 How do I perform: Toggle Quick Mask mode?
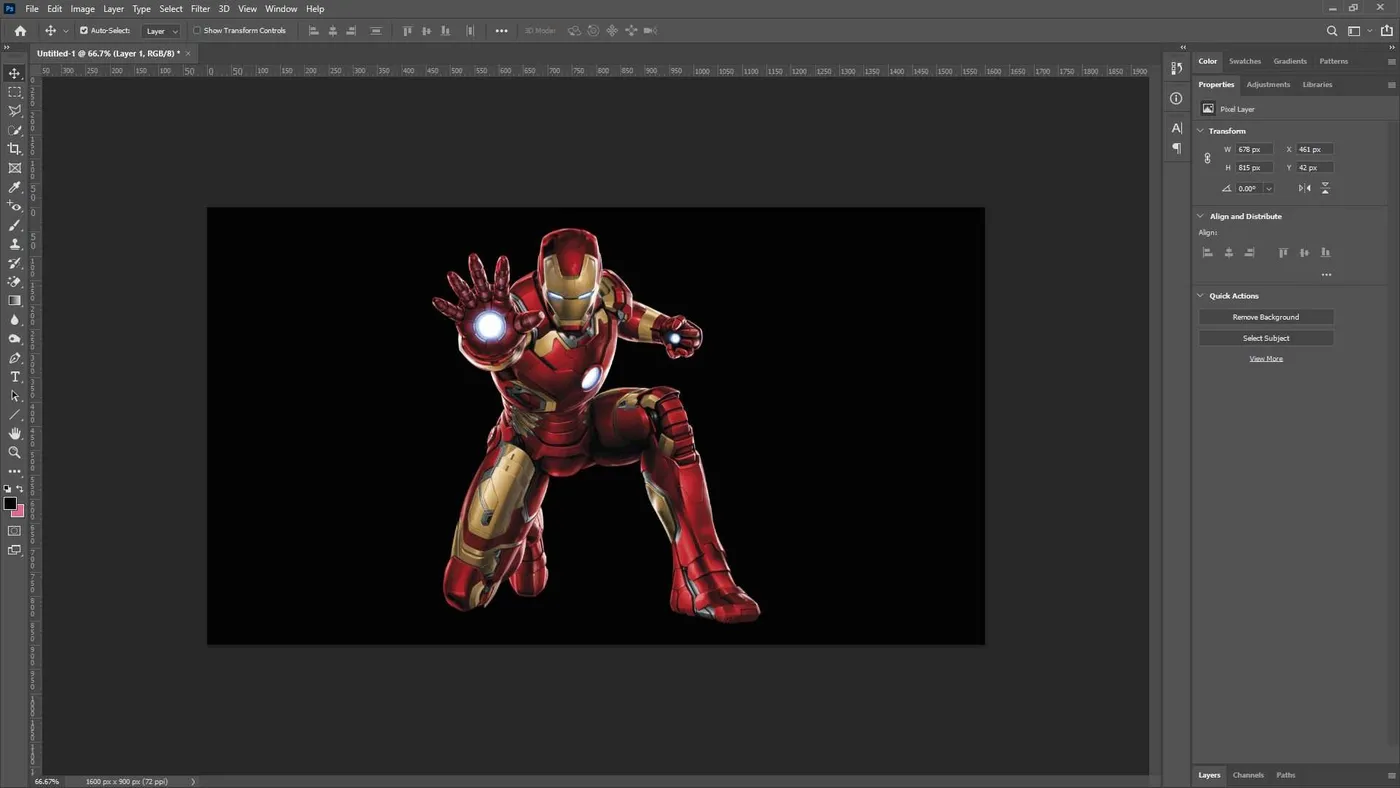click(x=15, y=531)
